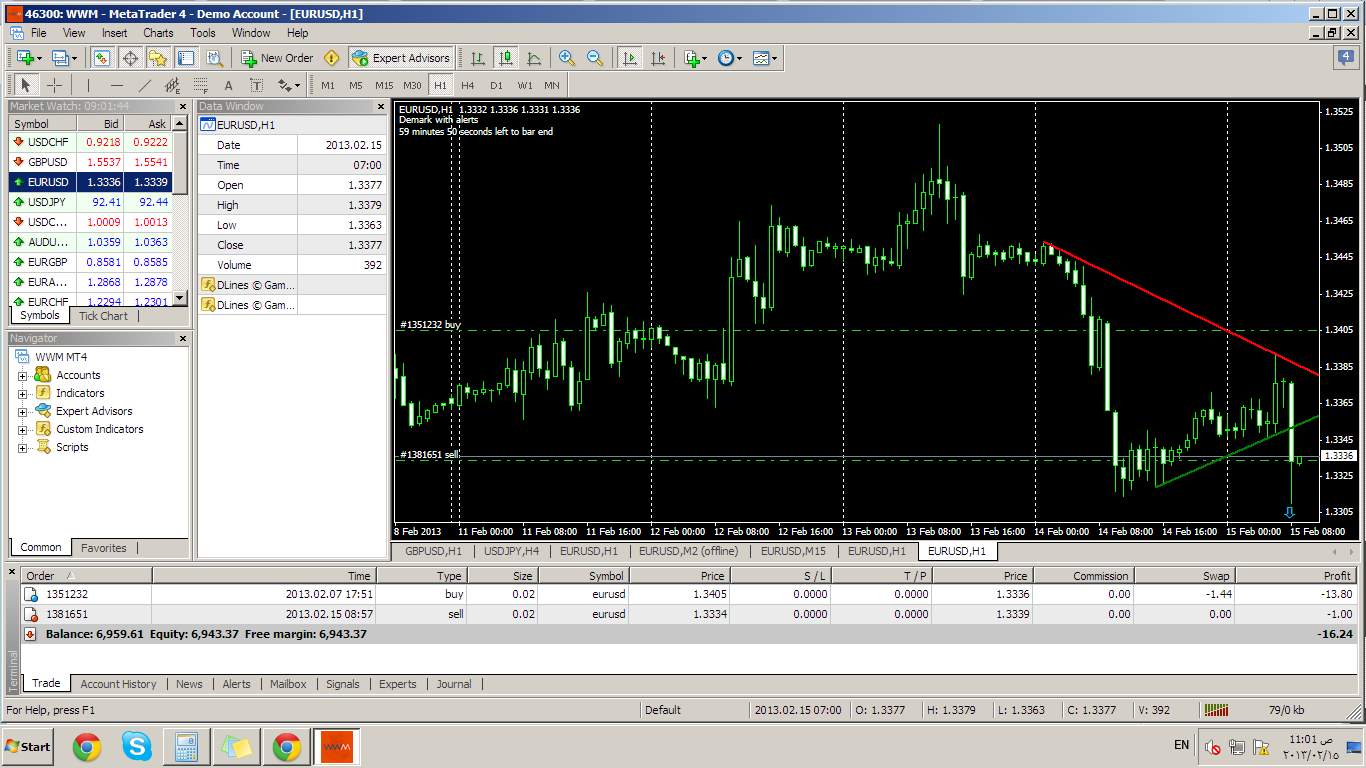Open the New Chart toolbar button
The height and width of the screenshot is (768, 1366).
[28, 58]
